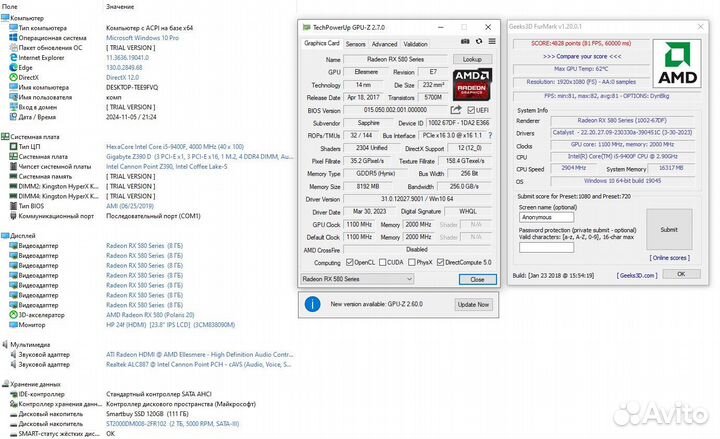The image size is (720, 439).
Task: Click the Windows icon beside Операционная система
Action: click(x=13, y=38)
